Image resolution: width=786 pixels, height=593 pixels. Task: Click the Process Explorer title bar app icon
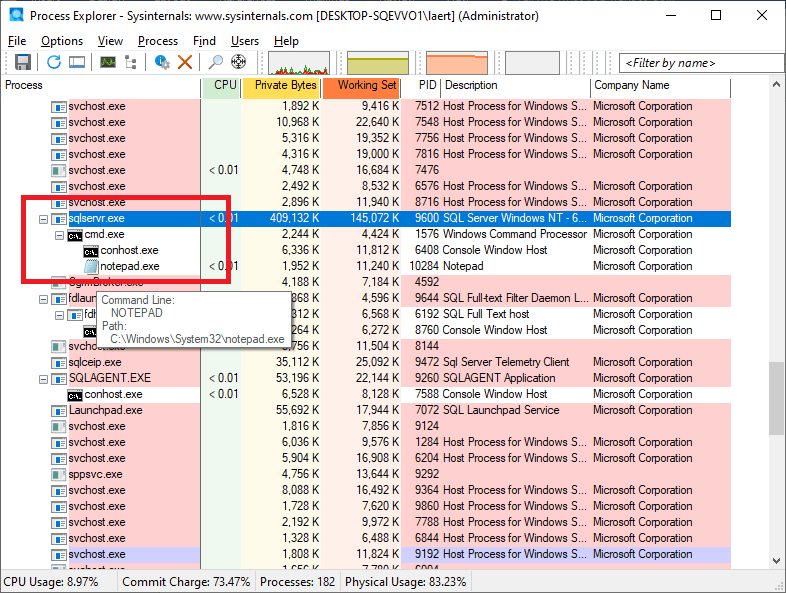(x=16, y=15)
